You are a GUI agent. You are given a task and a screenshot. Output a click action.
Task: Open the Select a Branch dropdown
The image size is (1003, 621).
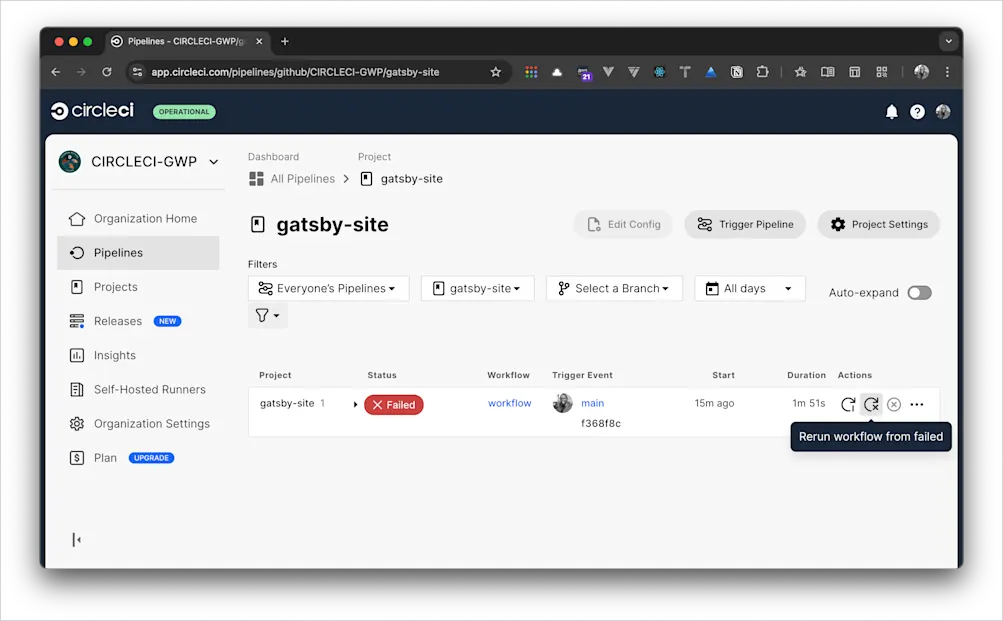point(614,288)
